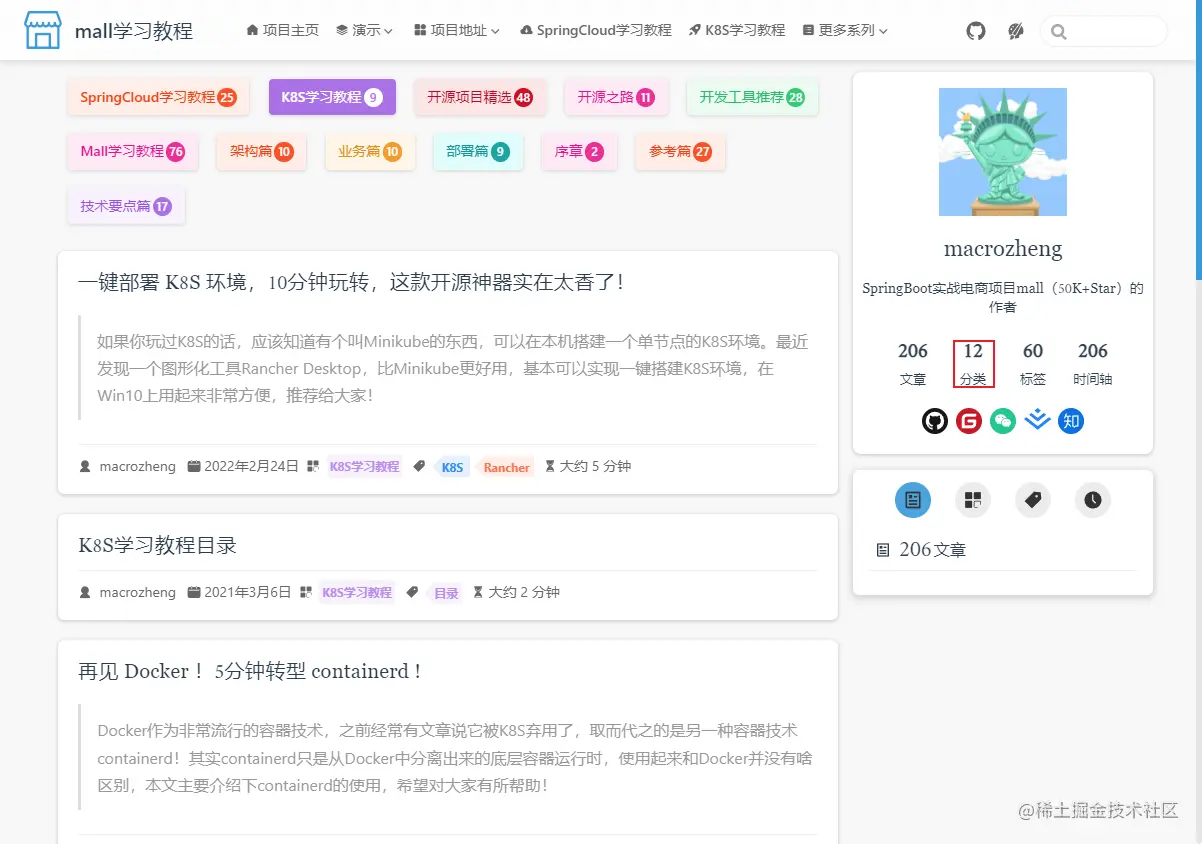This screenshot has height=844, width=1202.
Task: Expand the 更多系列 dropdown menu
Action: [x=845, y=31]
